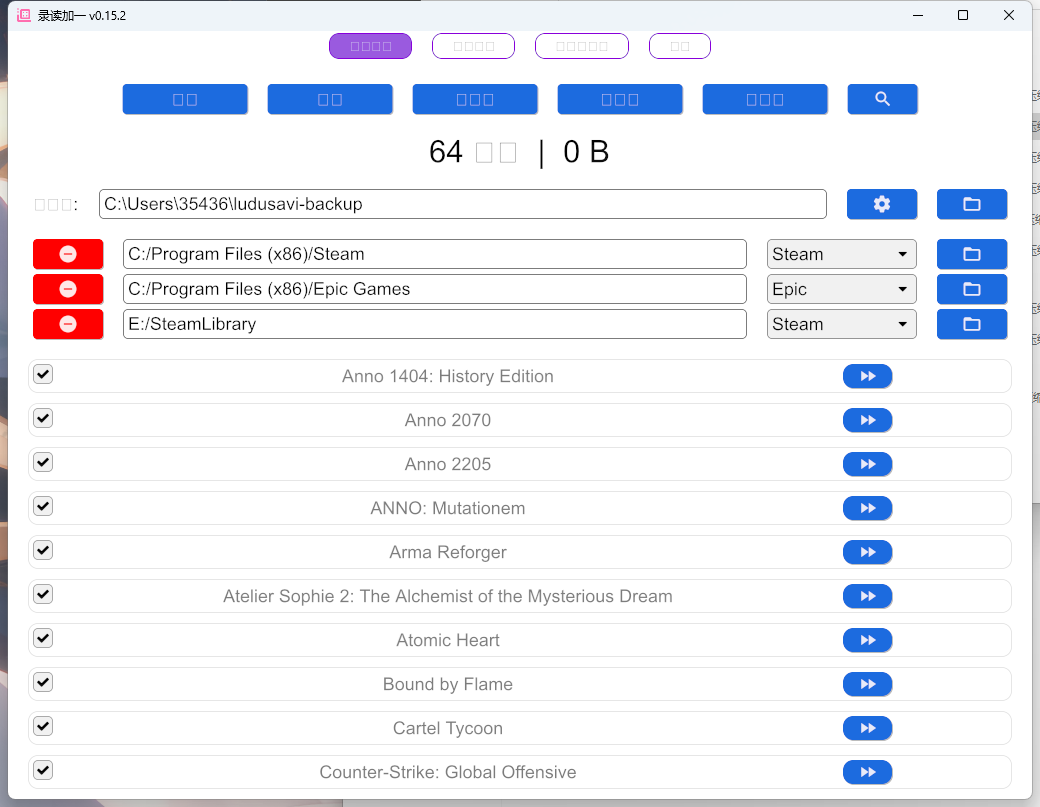This screenshot has width=1040, height=807.
Task: Open the Epic store type dropdown
Action: click(842, 289)
